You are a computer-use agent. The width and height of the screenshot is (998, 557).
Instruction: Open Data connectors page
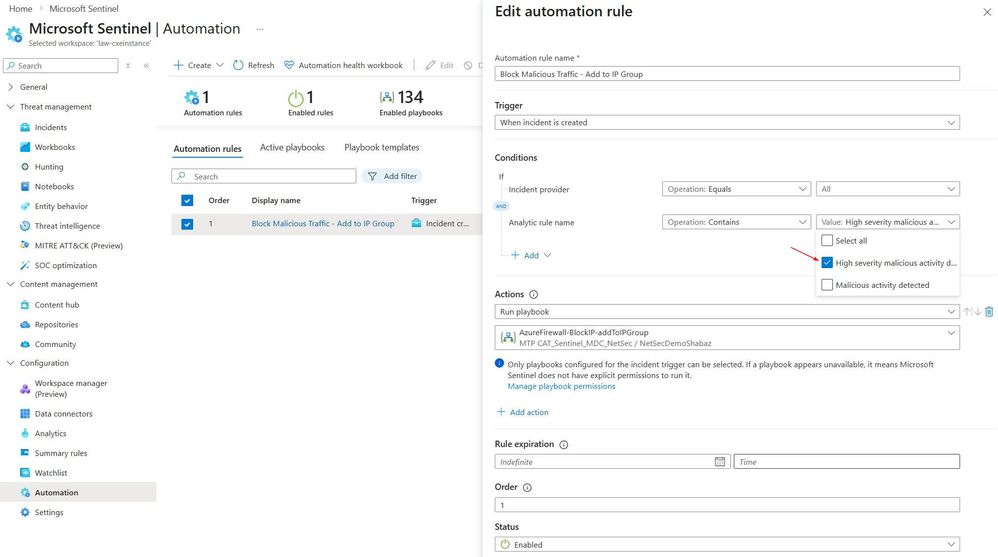click(63, 414)
